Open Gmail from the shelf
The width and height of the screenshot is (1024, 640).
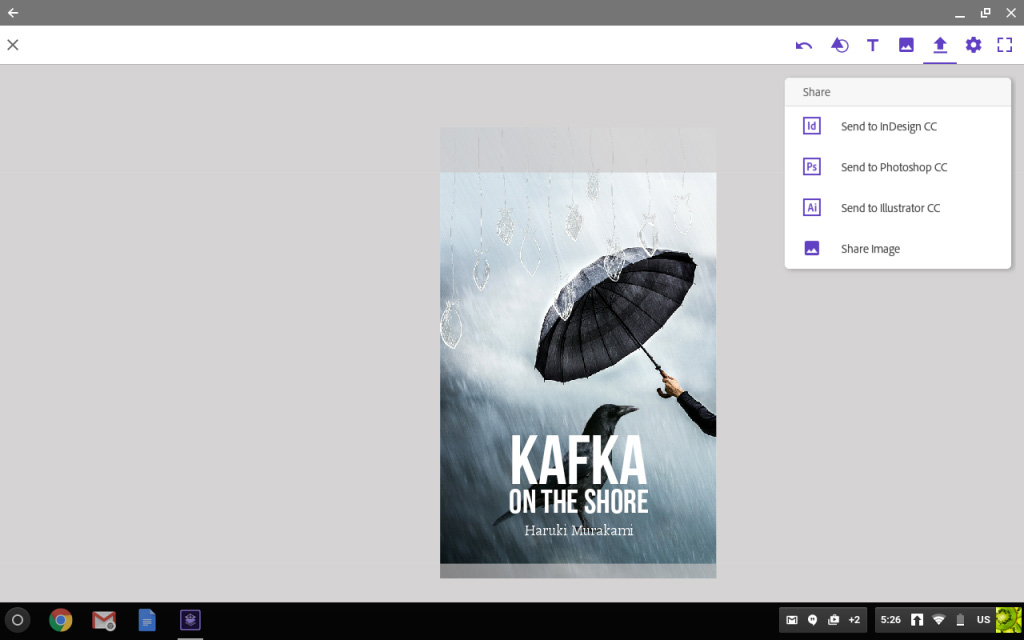(x=104, y=620)
